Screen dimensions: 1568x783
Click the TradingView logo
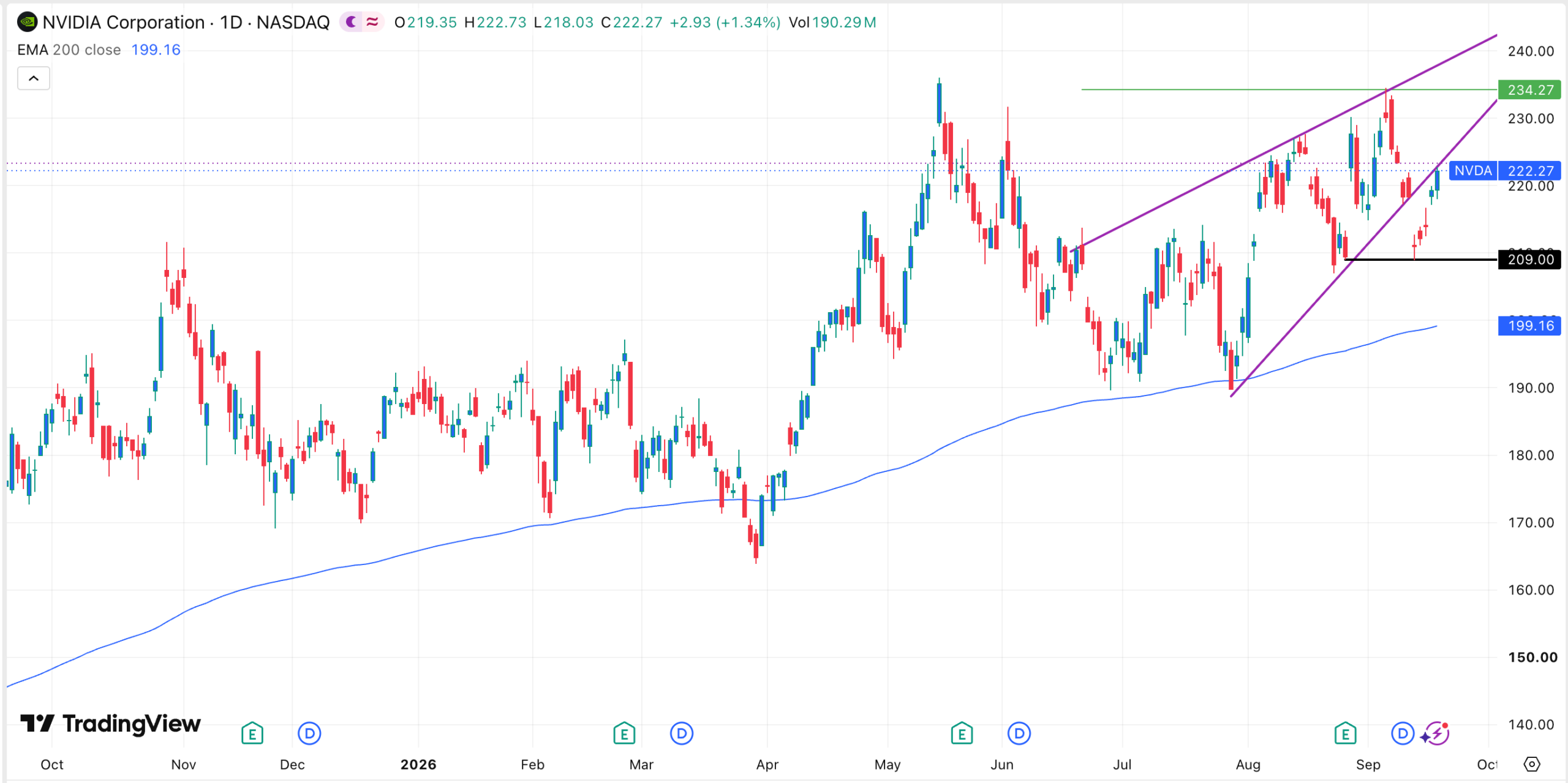click(110, 724)
